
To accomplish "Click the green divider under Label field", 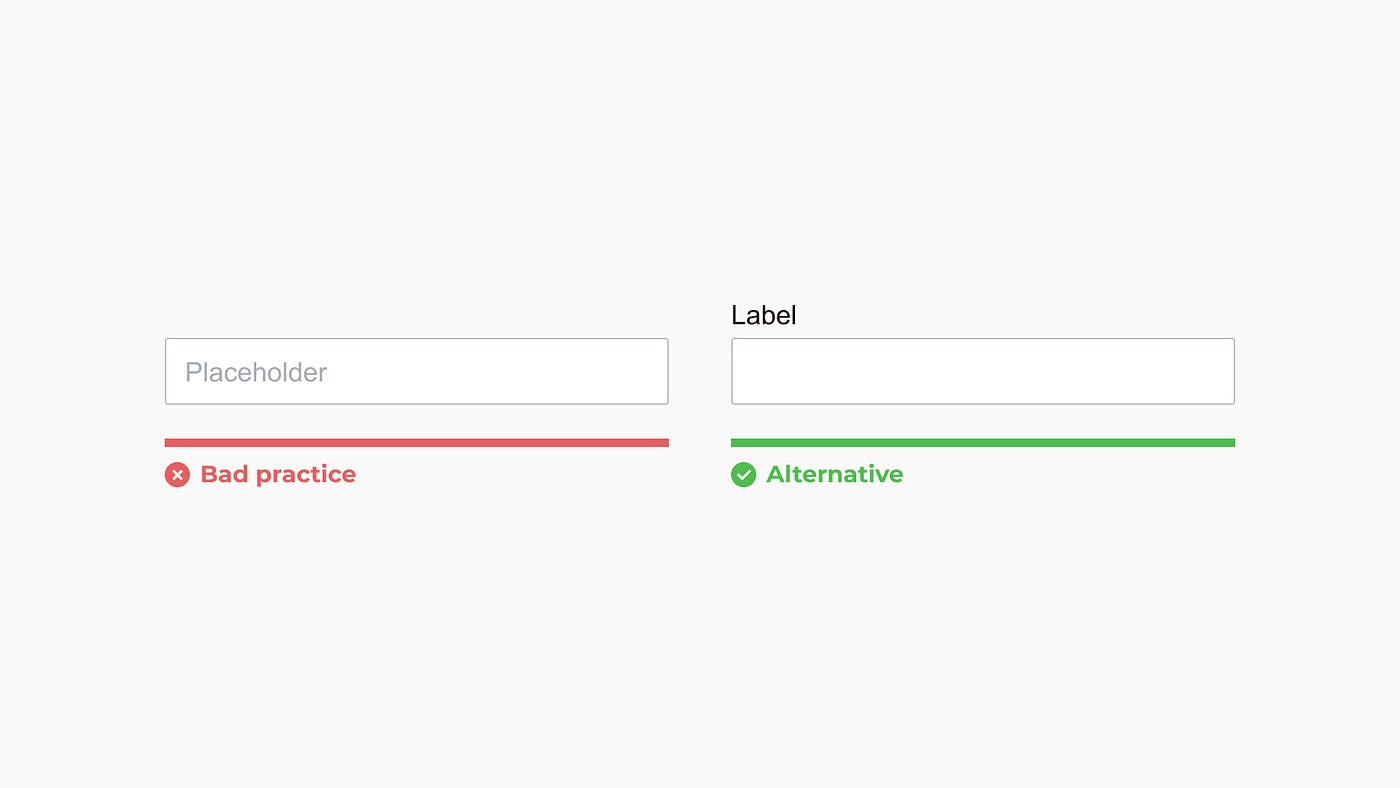I will click(x=983, y=443).
